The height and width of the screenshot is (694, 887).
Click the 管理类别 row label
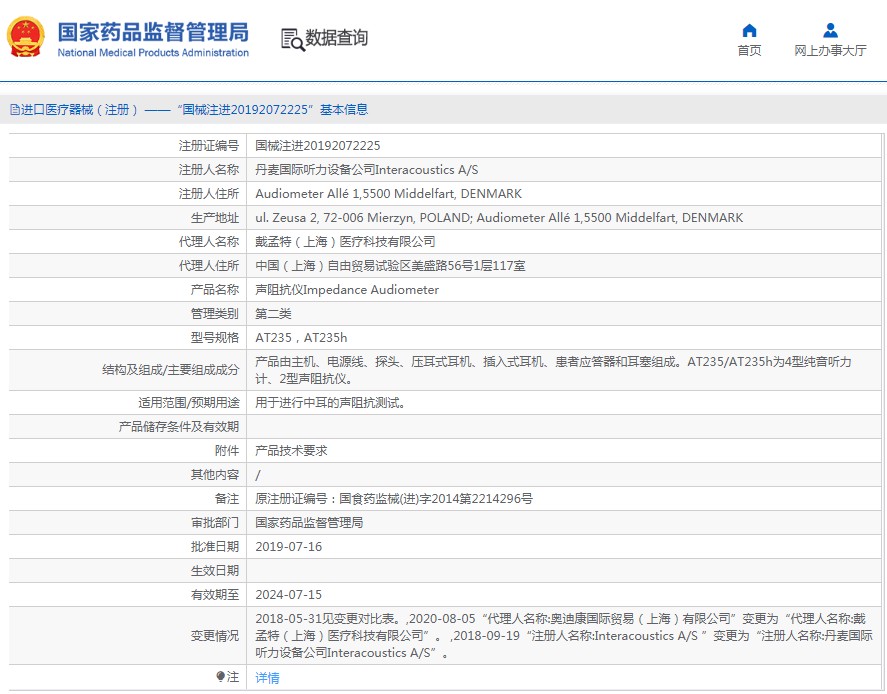click(x=215, y=314)
